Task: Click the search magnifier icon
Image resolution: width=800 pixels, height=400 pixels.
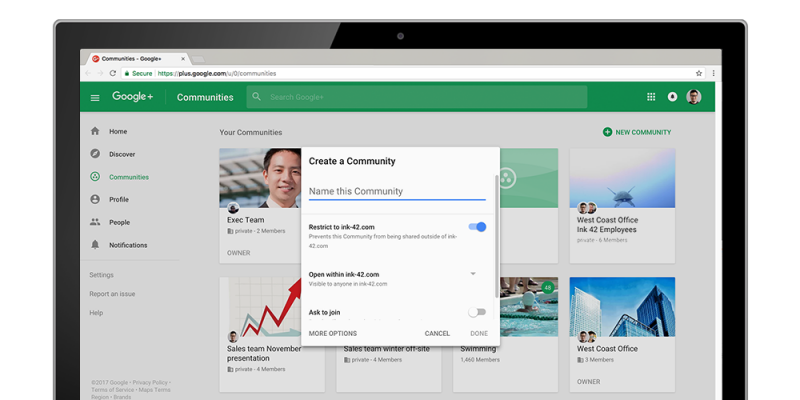Action: coord(257,96)
